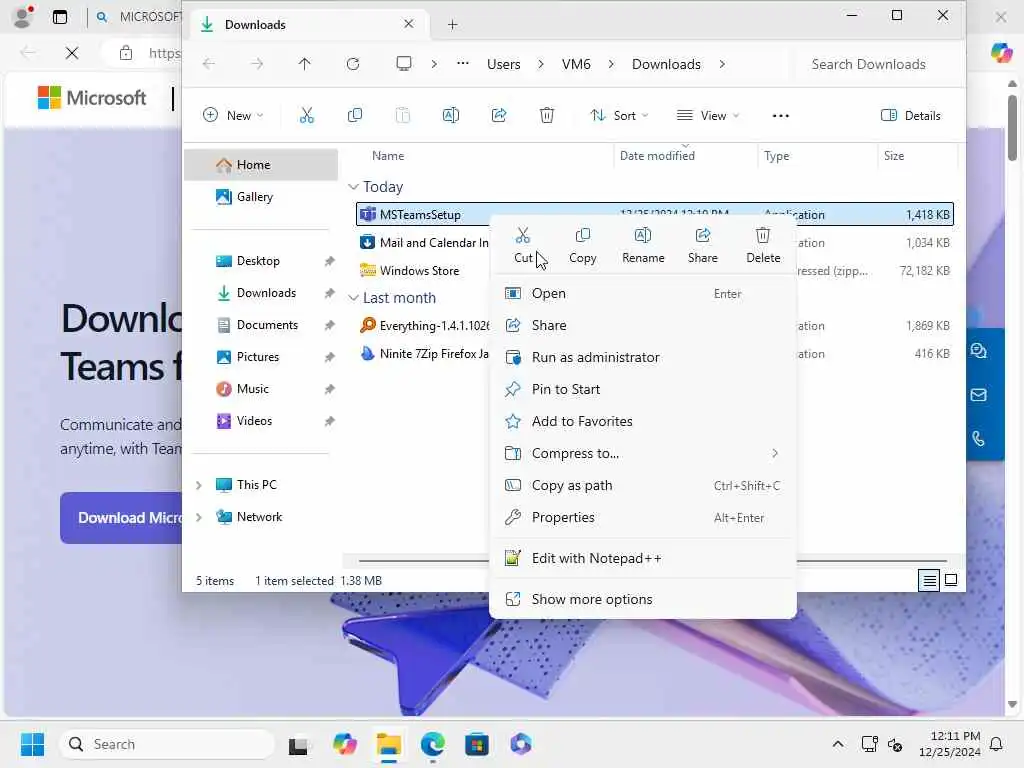The width and height of the screenshot is (1024, 768).
Task: Open Properties from context menu
Action: point(643,517)
